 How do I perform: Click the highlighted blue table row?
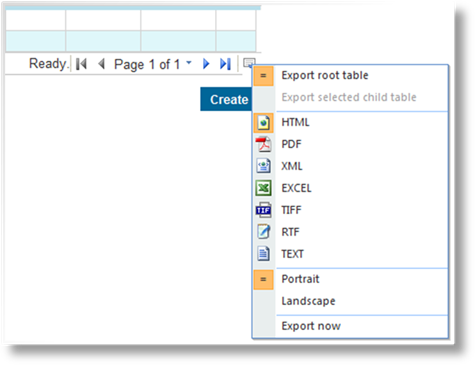click(131, 41)
